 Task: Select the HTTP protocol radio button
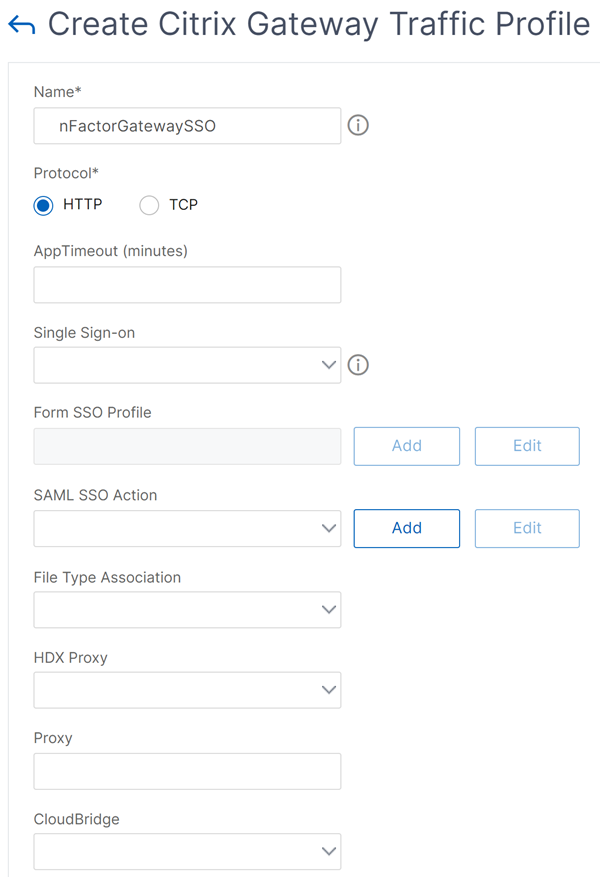[x=44, y=205]
